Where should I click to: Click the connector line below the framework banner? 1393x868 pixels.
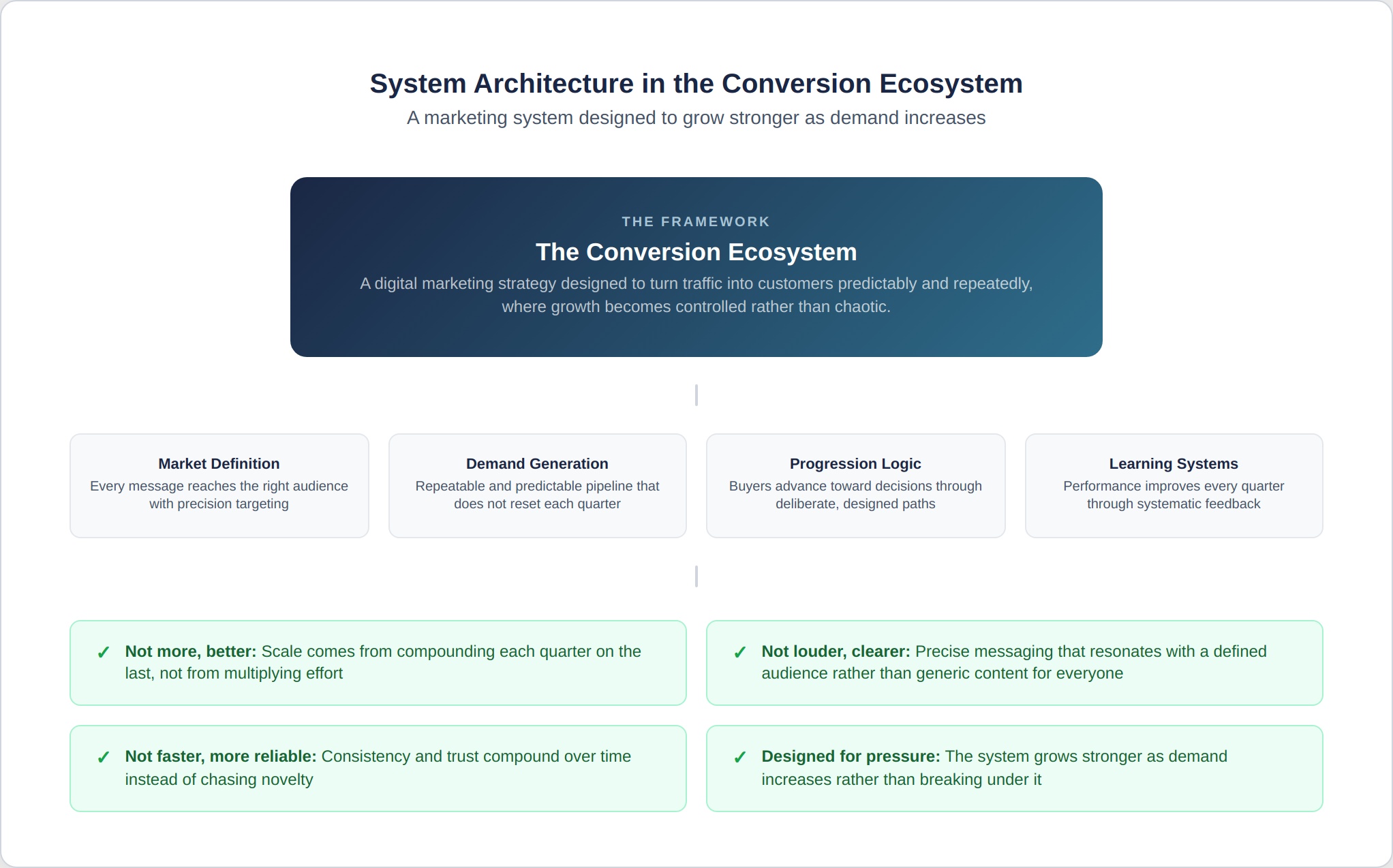point(696,395)
